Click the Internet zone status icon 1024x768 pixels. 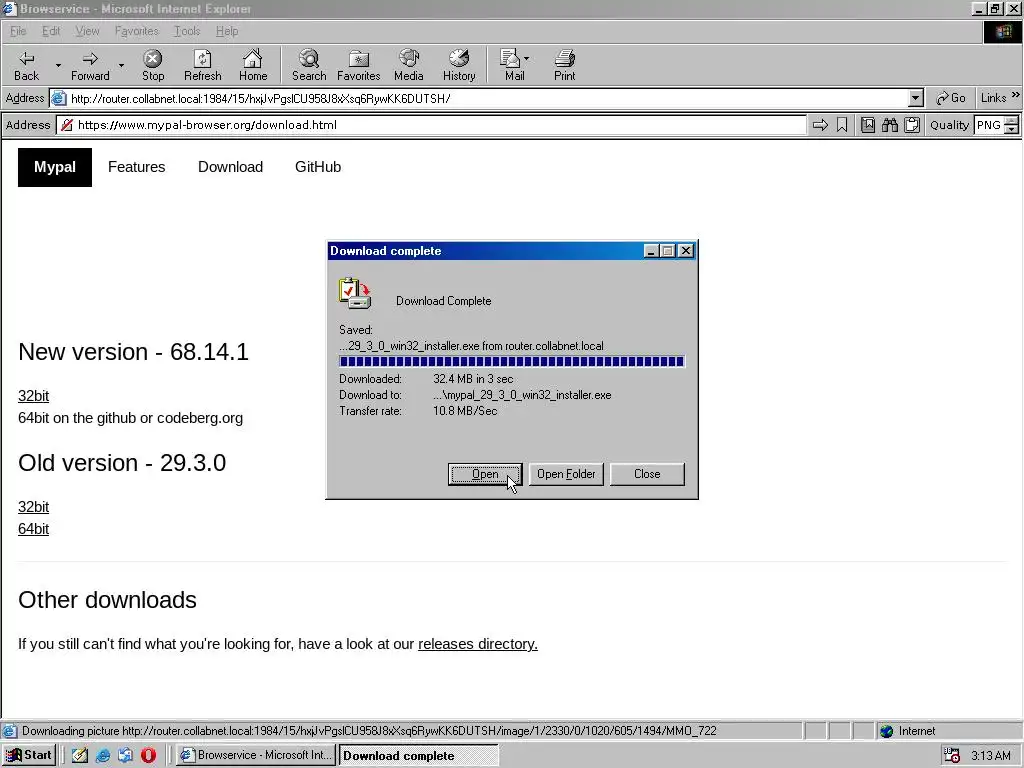point(886,731)
